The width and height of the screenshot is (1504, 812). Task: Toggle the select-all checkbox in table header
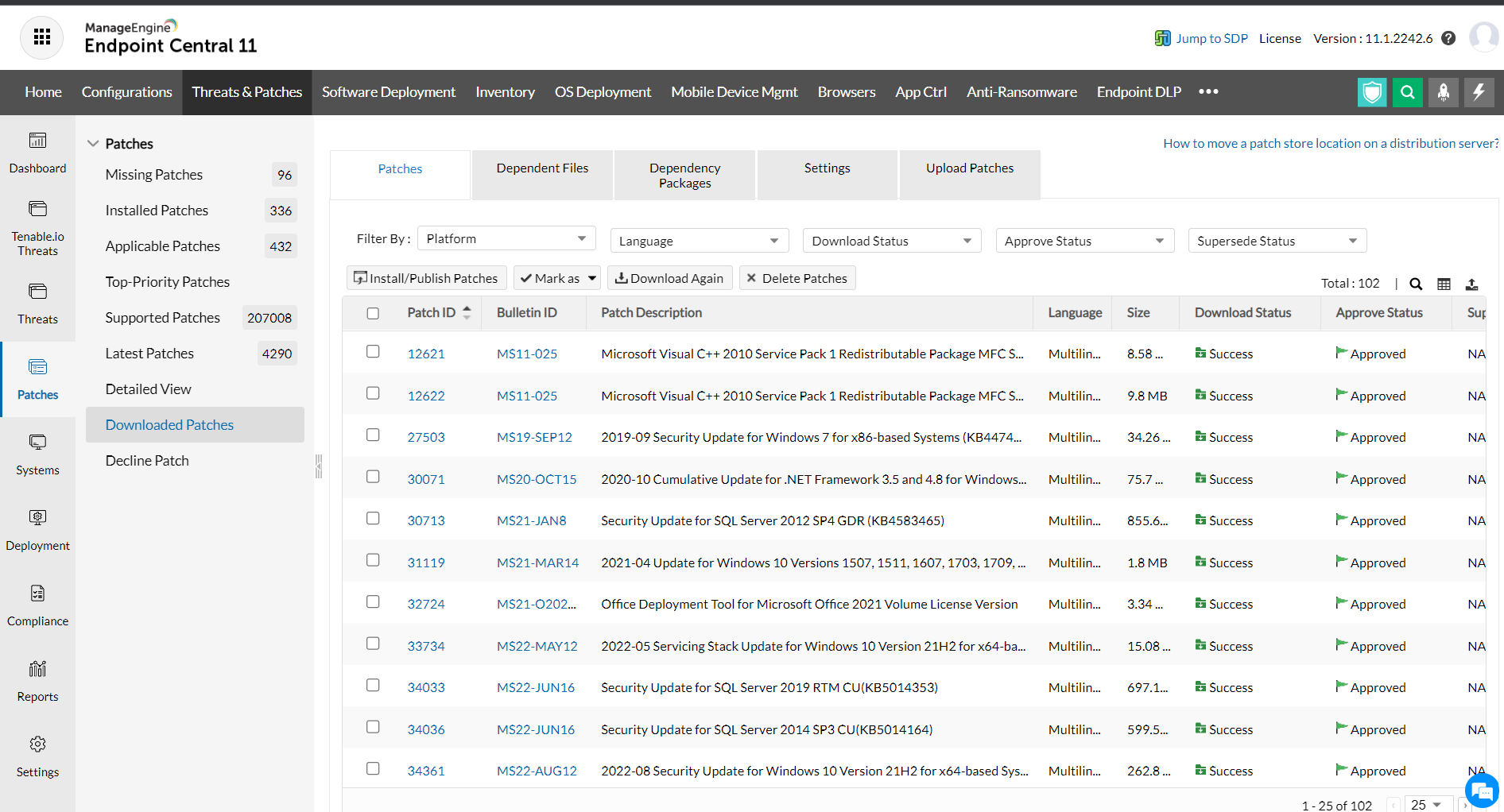click(x=373, y=313)
